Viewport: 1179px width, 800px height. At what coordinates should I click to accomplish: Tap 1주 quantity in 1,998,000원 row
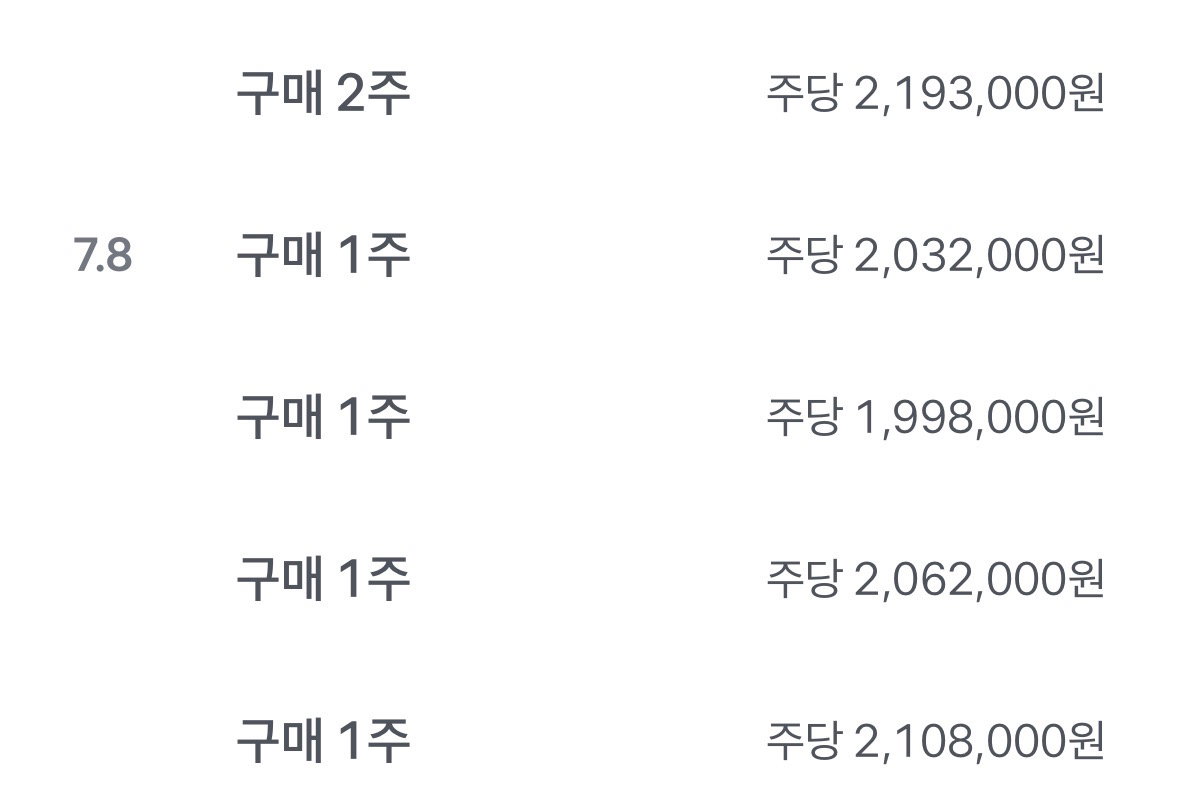pyautogui.click(x=374, y=417)
